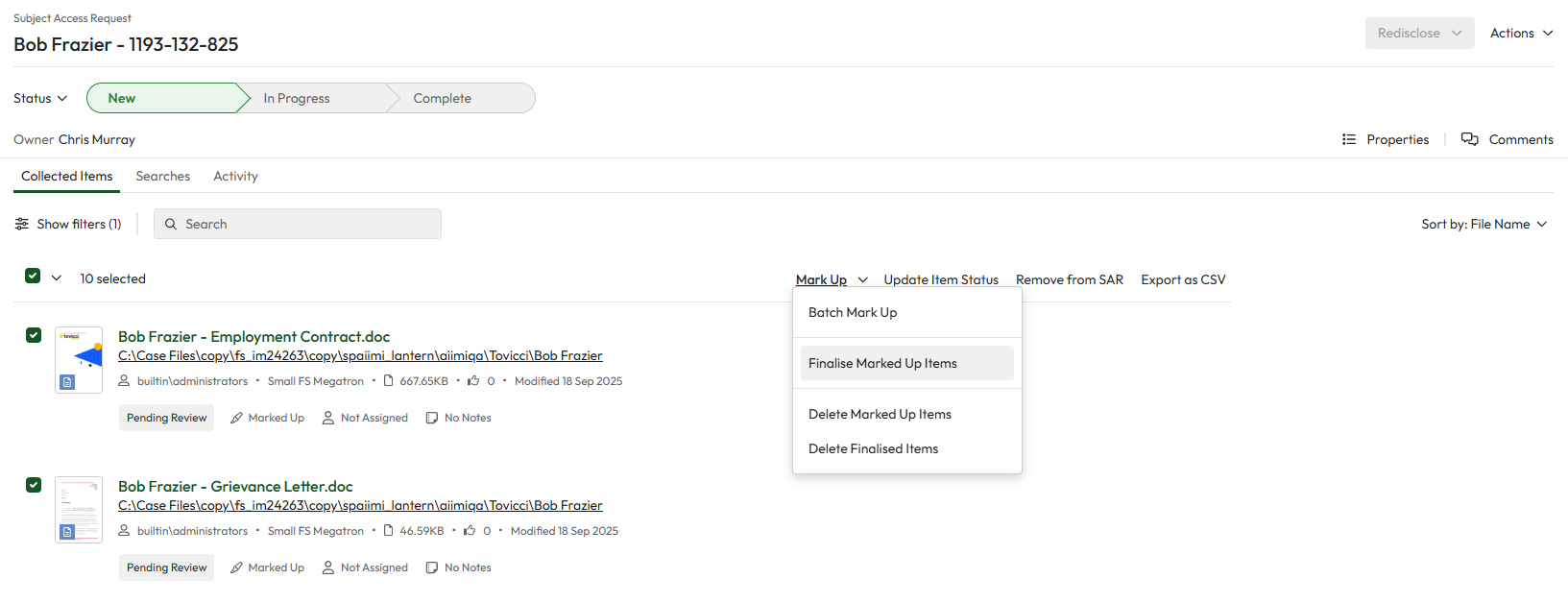This screenshot has width=1568, height=603.
Task: Click the magnifier icon in the Search box
Action: 171,224
